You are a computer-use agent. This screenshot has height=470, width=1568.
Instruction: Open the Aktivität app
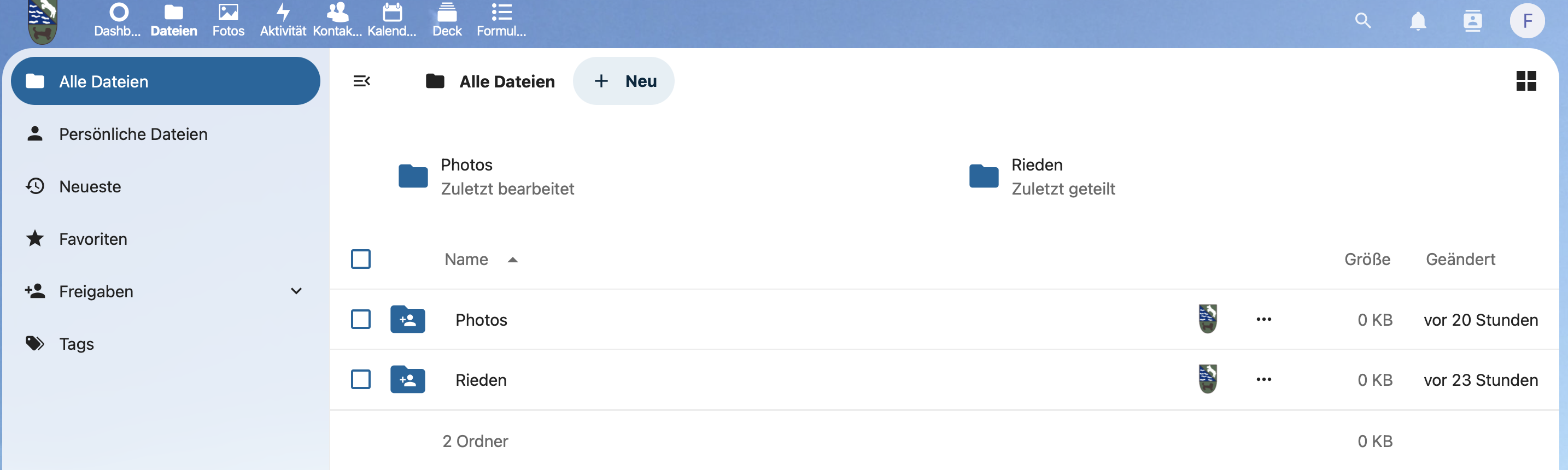(283, 20)
